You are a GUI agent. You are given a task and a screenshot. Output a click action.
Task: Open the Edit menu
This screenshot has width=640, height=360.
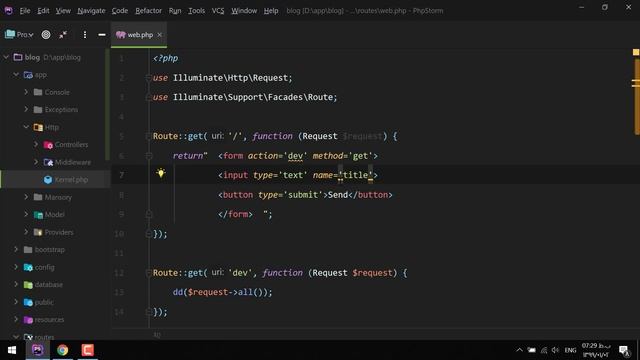pyautogui.click(x=43, y=11)
